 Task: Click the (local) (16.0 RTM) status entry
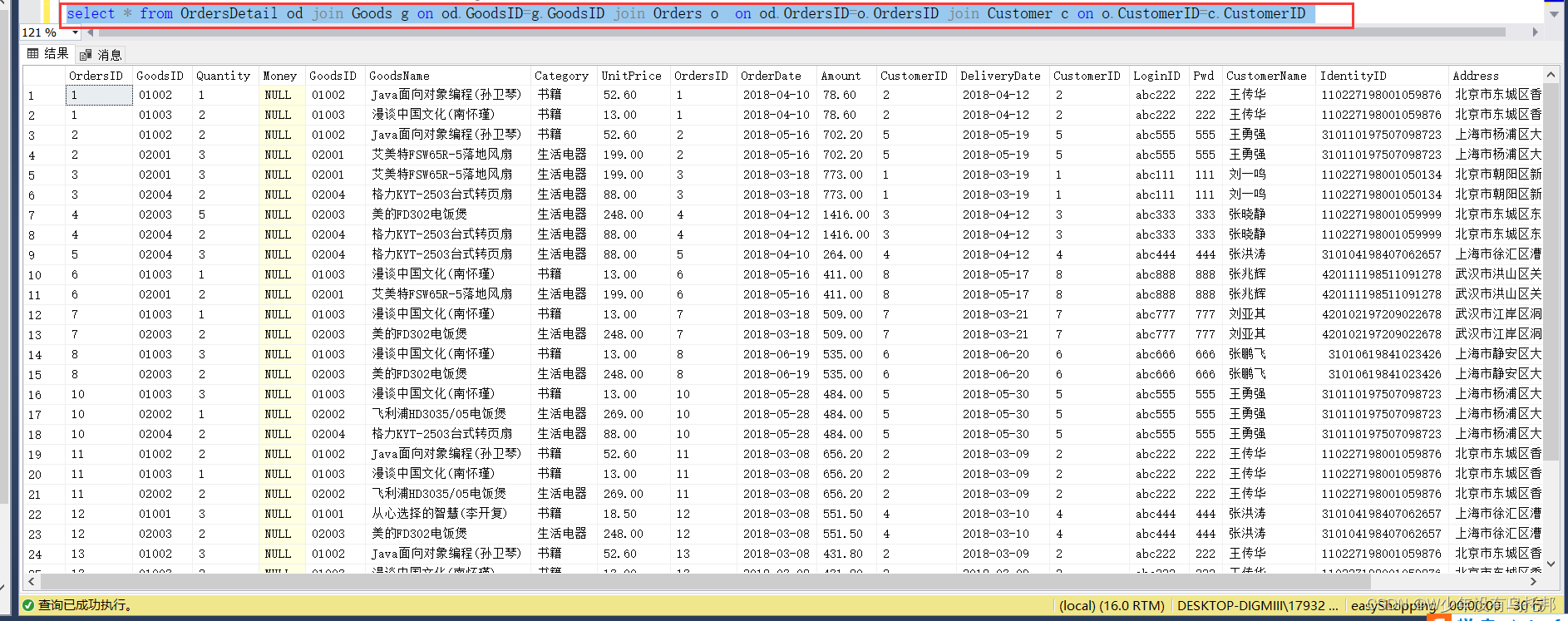click(x=1112, y=605)
